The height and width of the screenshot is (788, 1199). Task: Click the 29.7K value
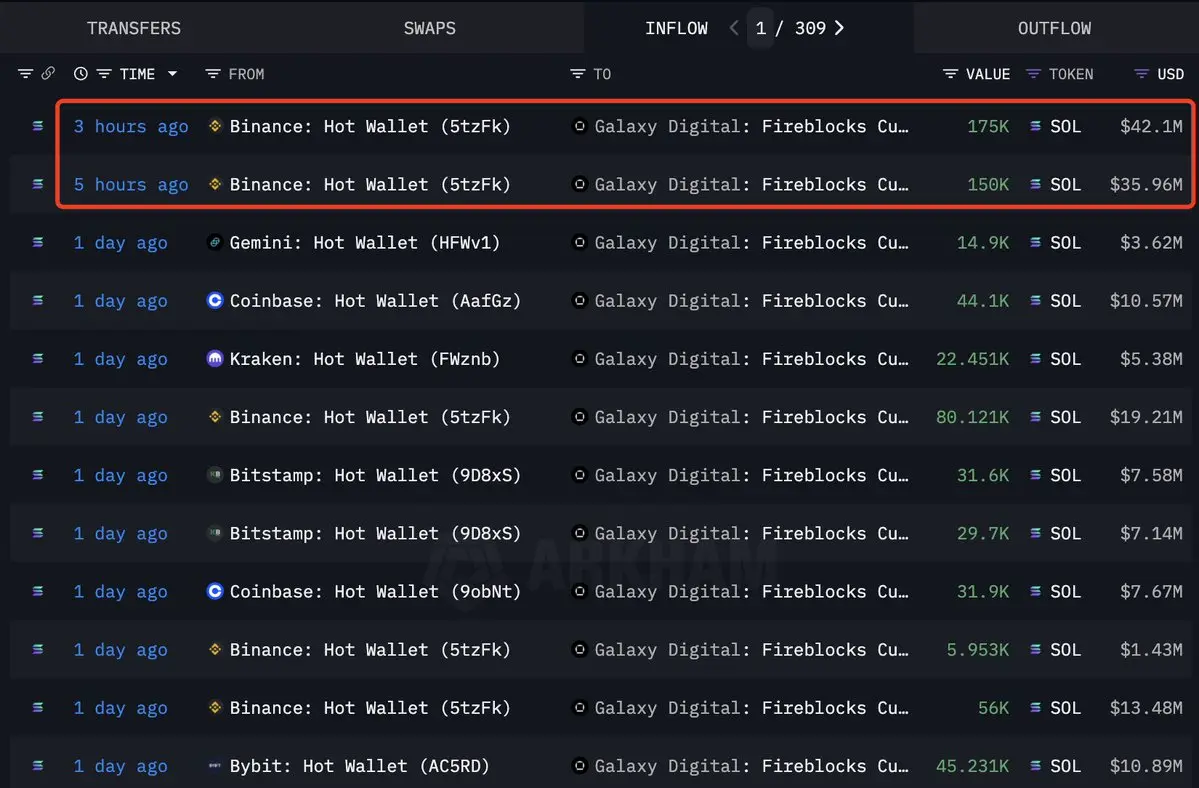(983, 533)
